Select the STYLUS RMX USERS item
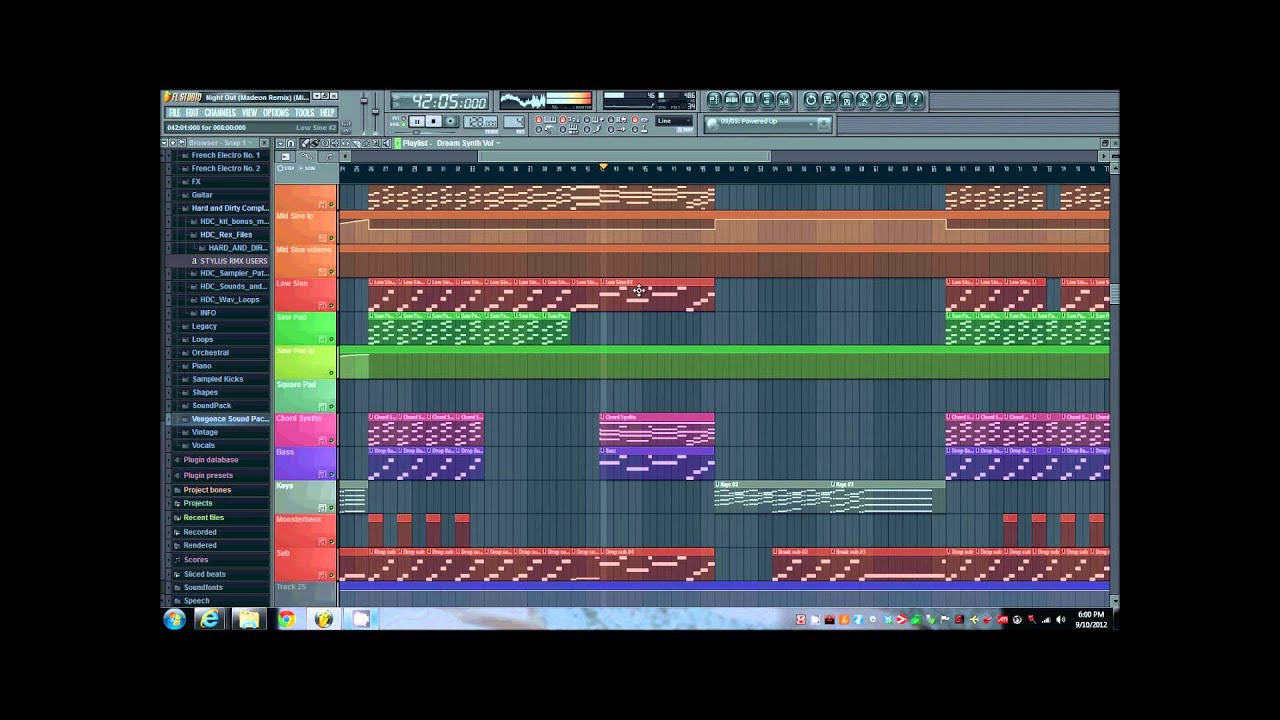 pyautogui.click(x=233, y=261)
